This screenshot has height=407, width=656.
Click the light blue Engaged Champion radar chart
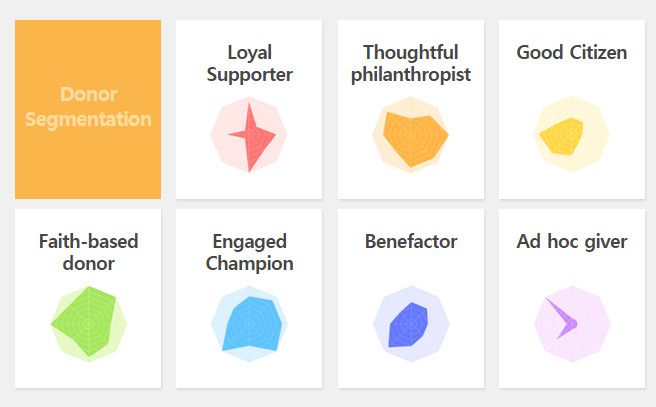click(249, 324)
